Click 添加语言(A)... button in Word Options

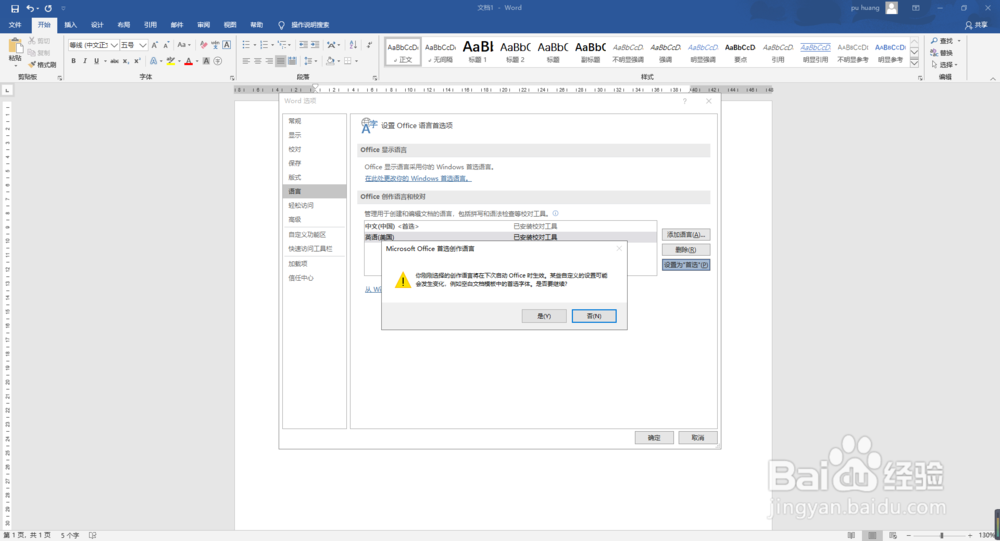pyautogui.click(x=686, y=235)
